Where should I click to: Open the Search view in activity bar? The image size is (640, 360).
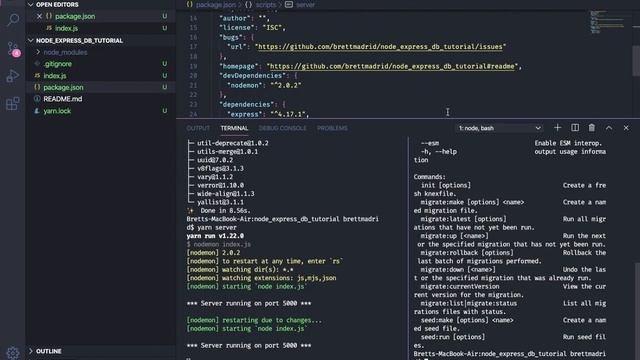(x=13, y=19)
